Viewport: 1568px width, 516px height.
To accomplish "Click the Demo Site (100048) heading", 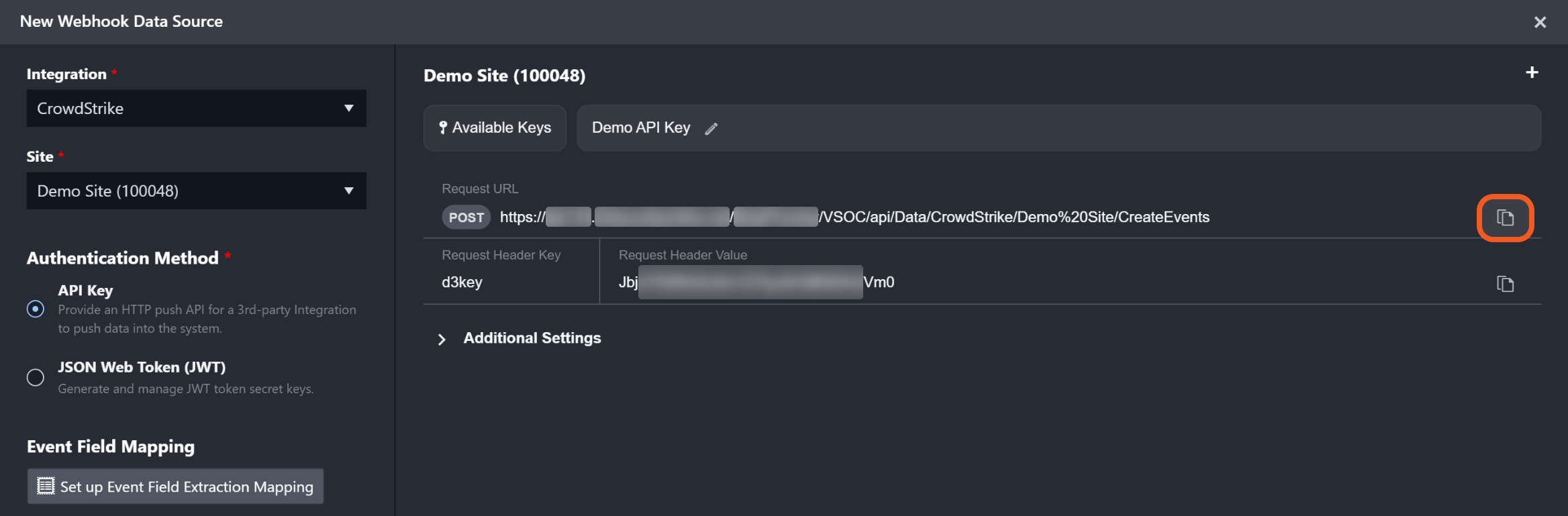I will pos(504,76).
